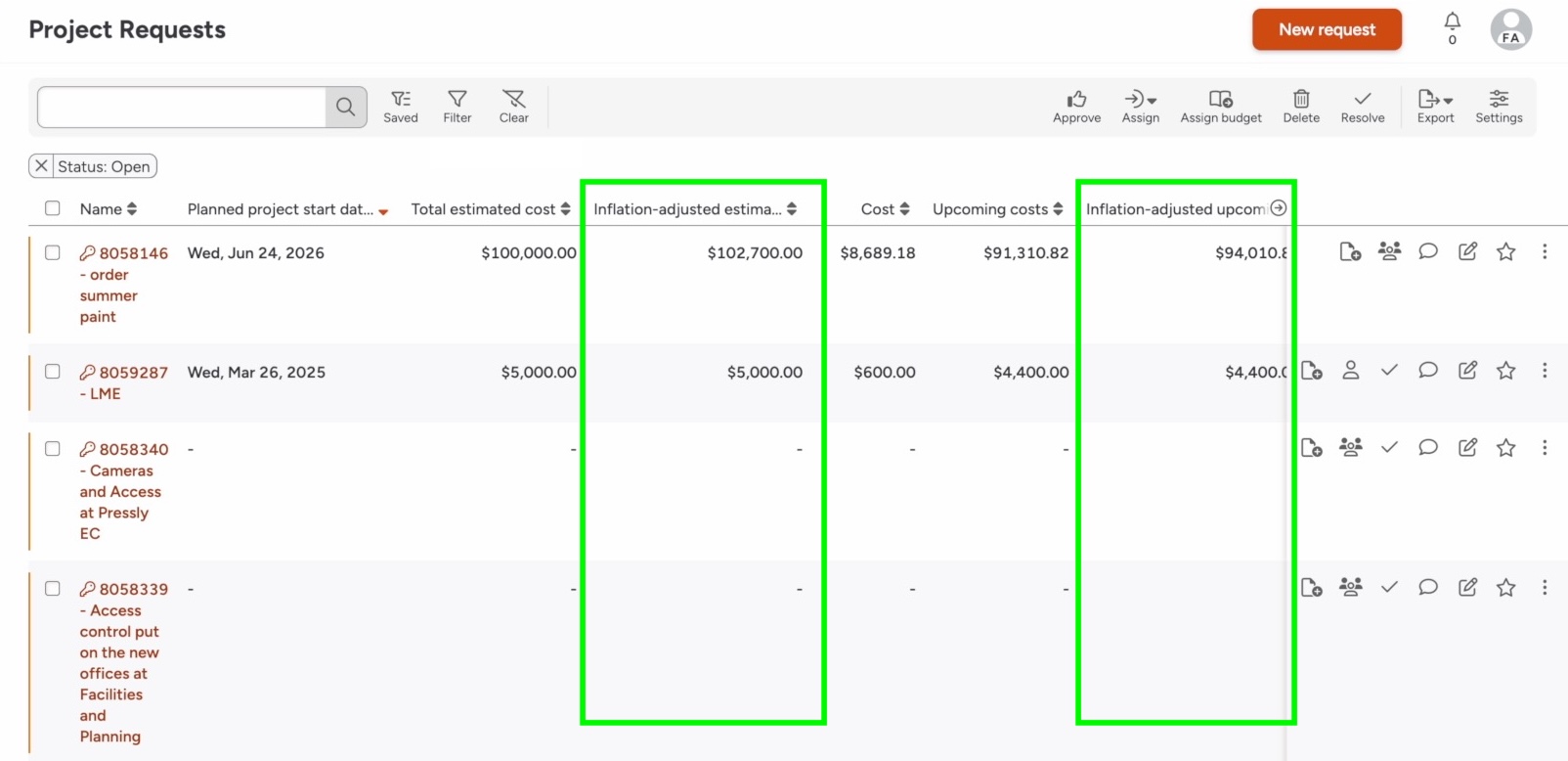
Task: Tick the checkbox for request 8059287
Action: [x=53, y=372]
